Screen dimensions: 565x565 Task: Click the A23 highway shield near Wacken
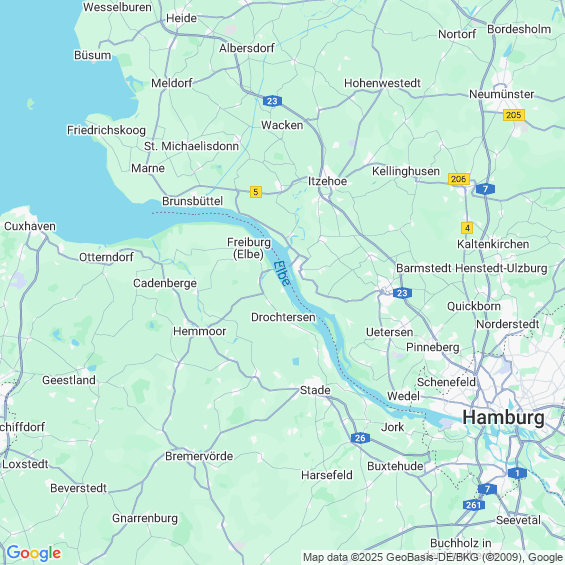(x=272, y=101)
